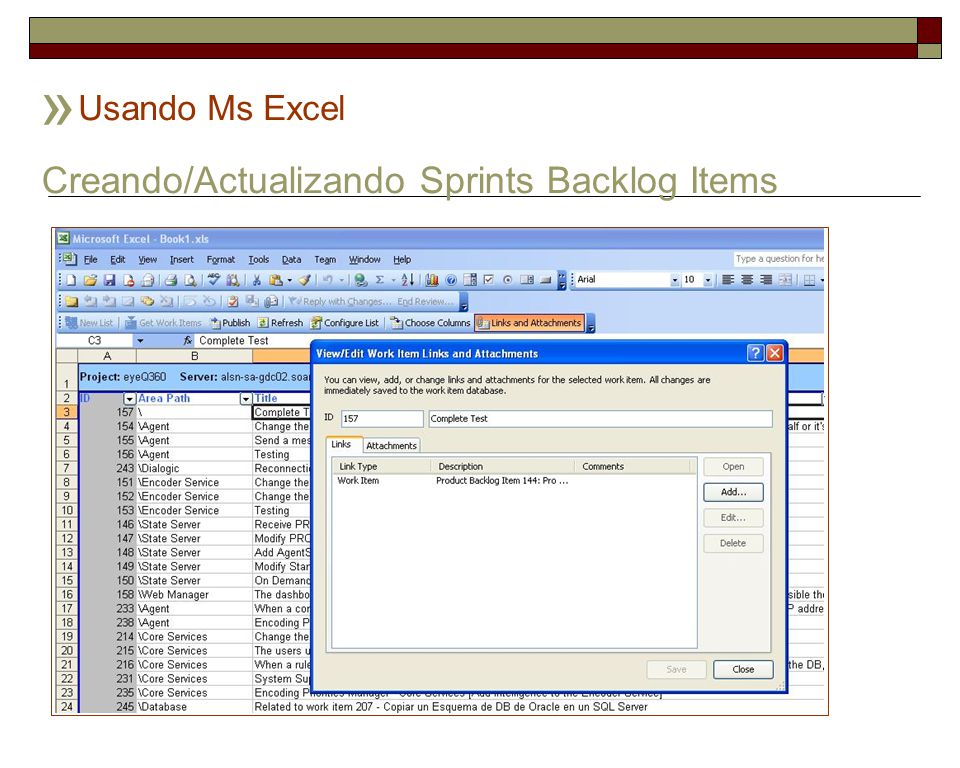960x768 pixels.
Task: Click the Help question-mark toolbar icon
Action: pos(451,280)
